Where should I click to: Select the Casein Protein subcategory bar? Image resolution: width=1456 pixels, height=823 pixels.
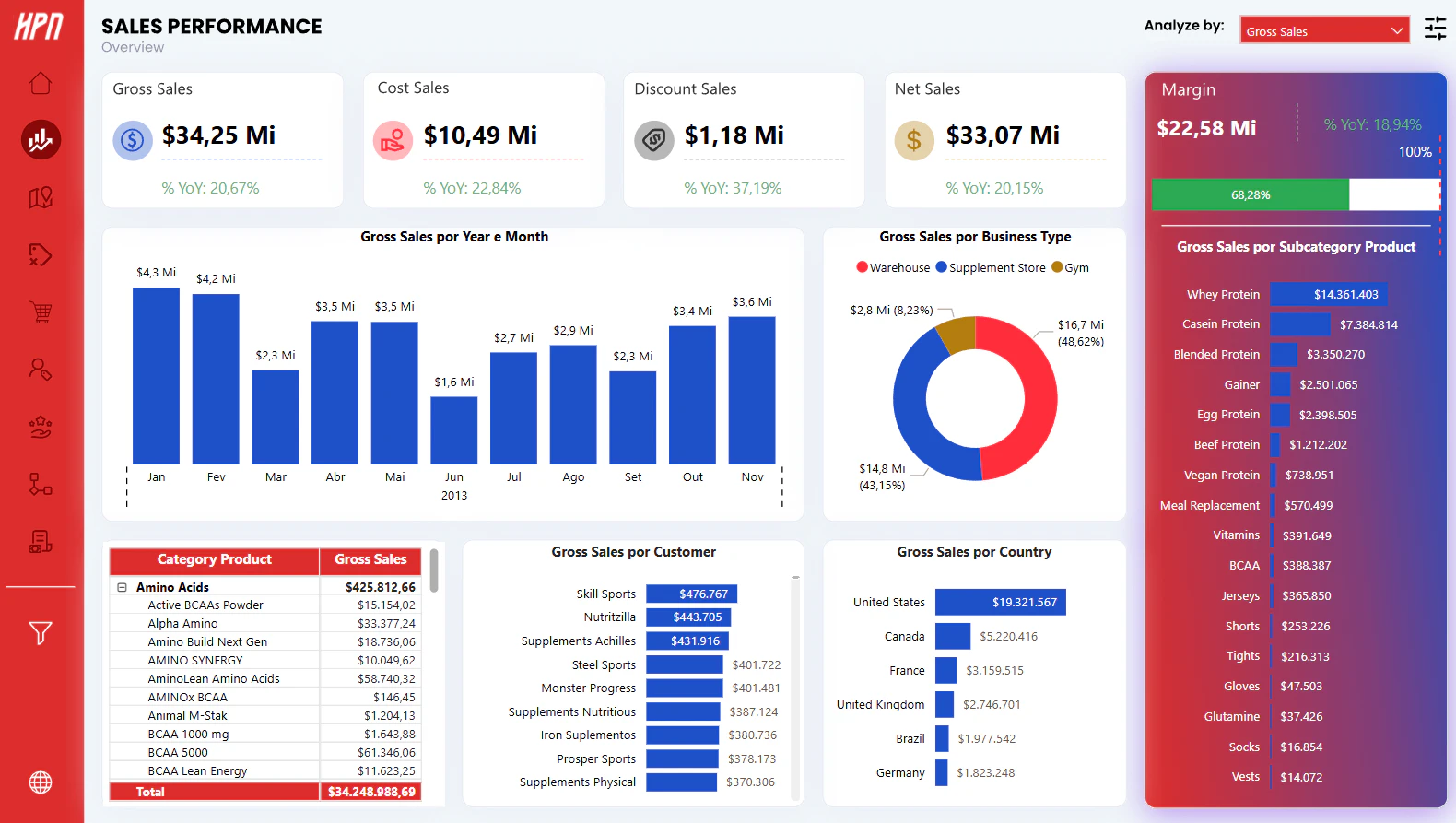click(1300, 324)
